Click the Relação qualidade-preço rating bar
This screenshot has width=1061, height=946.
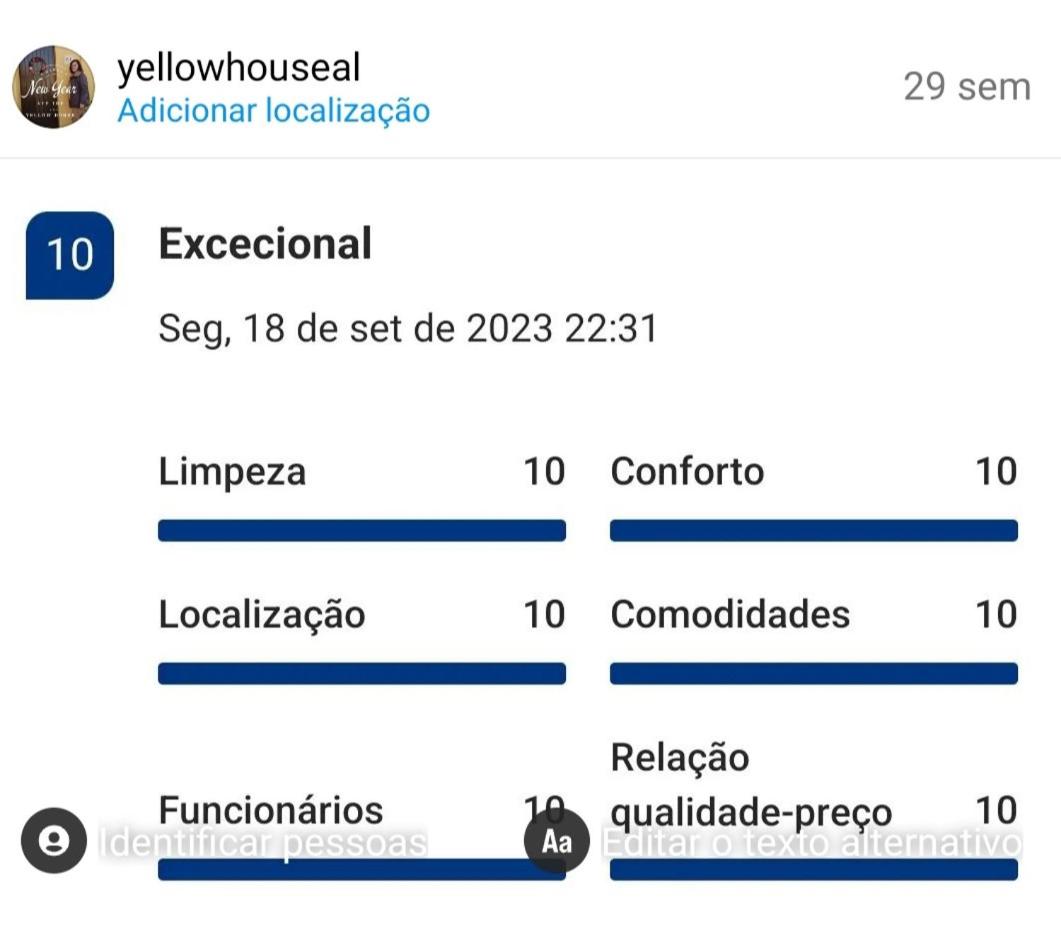(813, 870)
